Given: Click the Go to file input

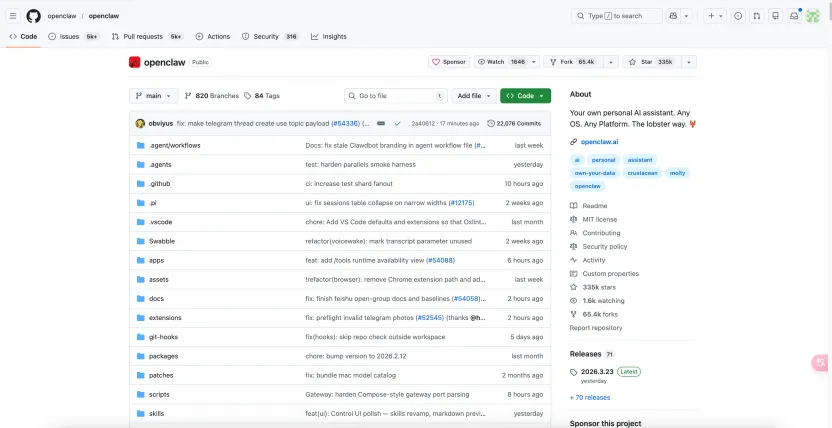Looking at the screenshot, I should point(396,96).
